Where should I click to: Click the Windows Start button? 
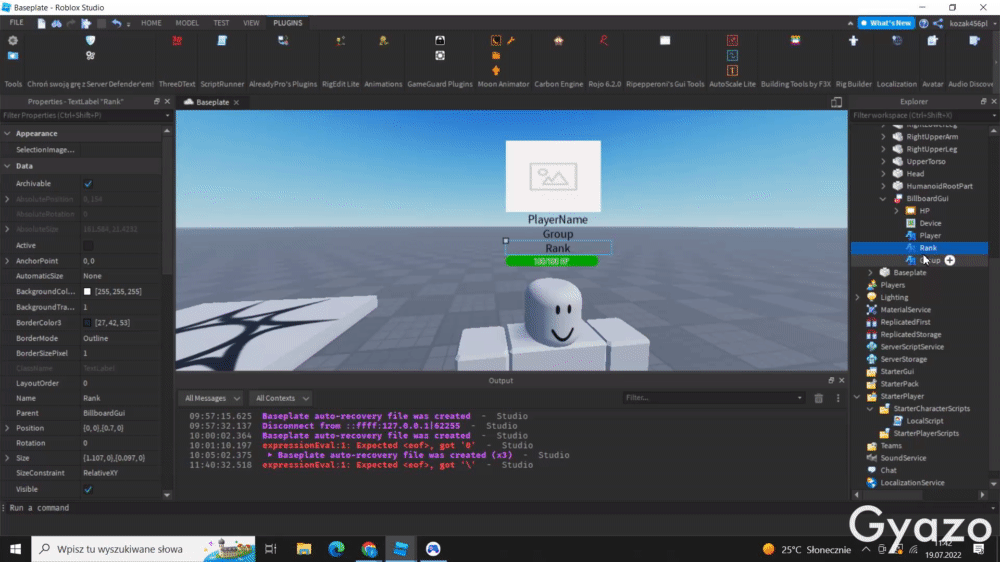[x=15, y=549]
